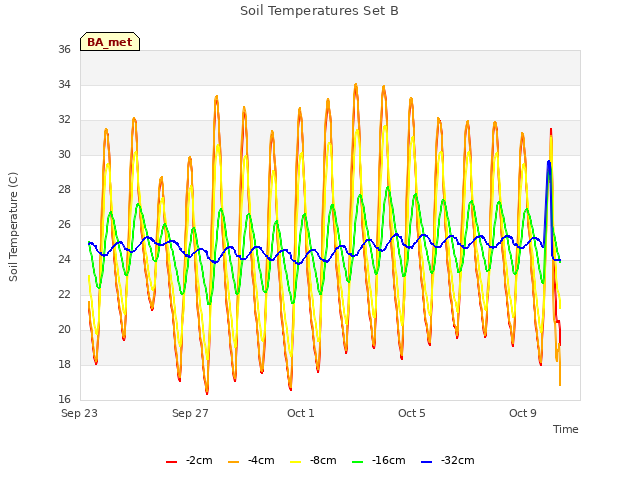Toggle the -16cm series legend label

(389, 461)
